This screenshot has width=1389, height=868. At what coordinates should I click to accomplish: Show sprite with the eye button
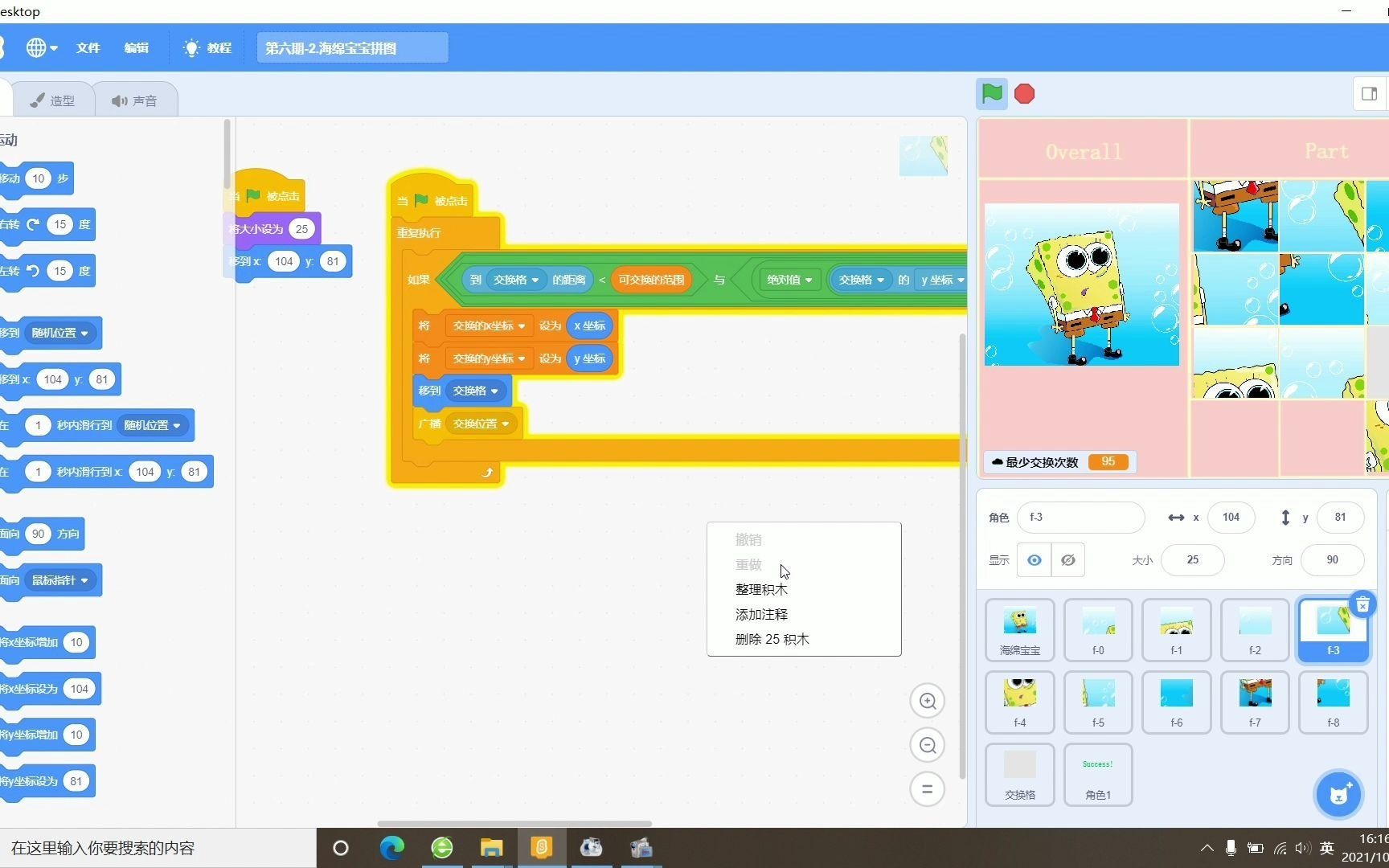point(1035,560)
